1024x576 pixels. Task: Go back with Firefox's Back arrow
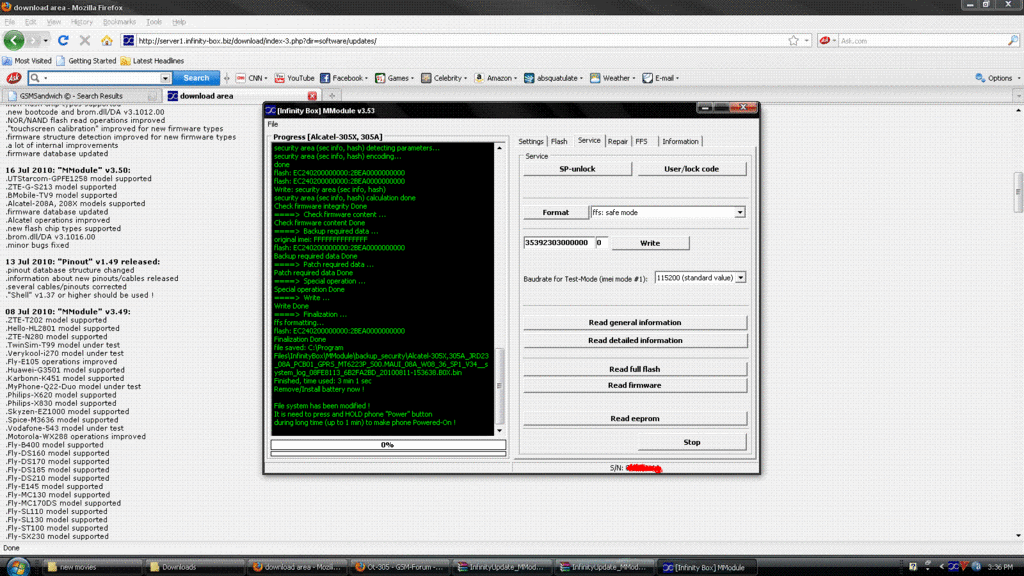[x=13, y=40]
